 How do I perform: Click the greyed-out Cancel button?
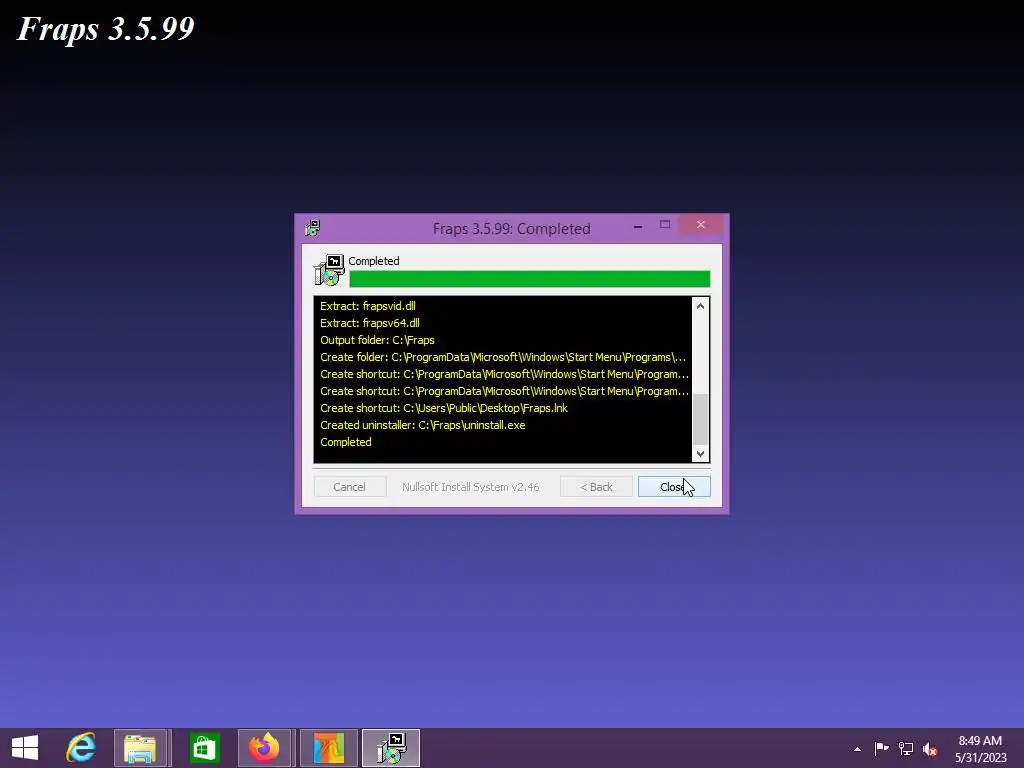coord(349,487)
